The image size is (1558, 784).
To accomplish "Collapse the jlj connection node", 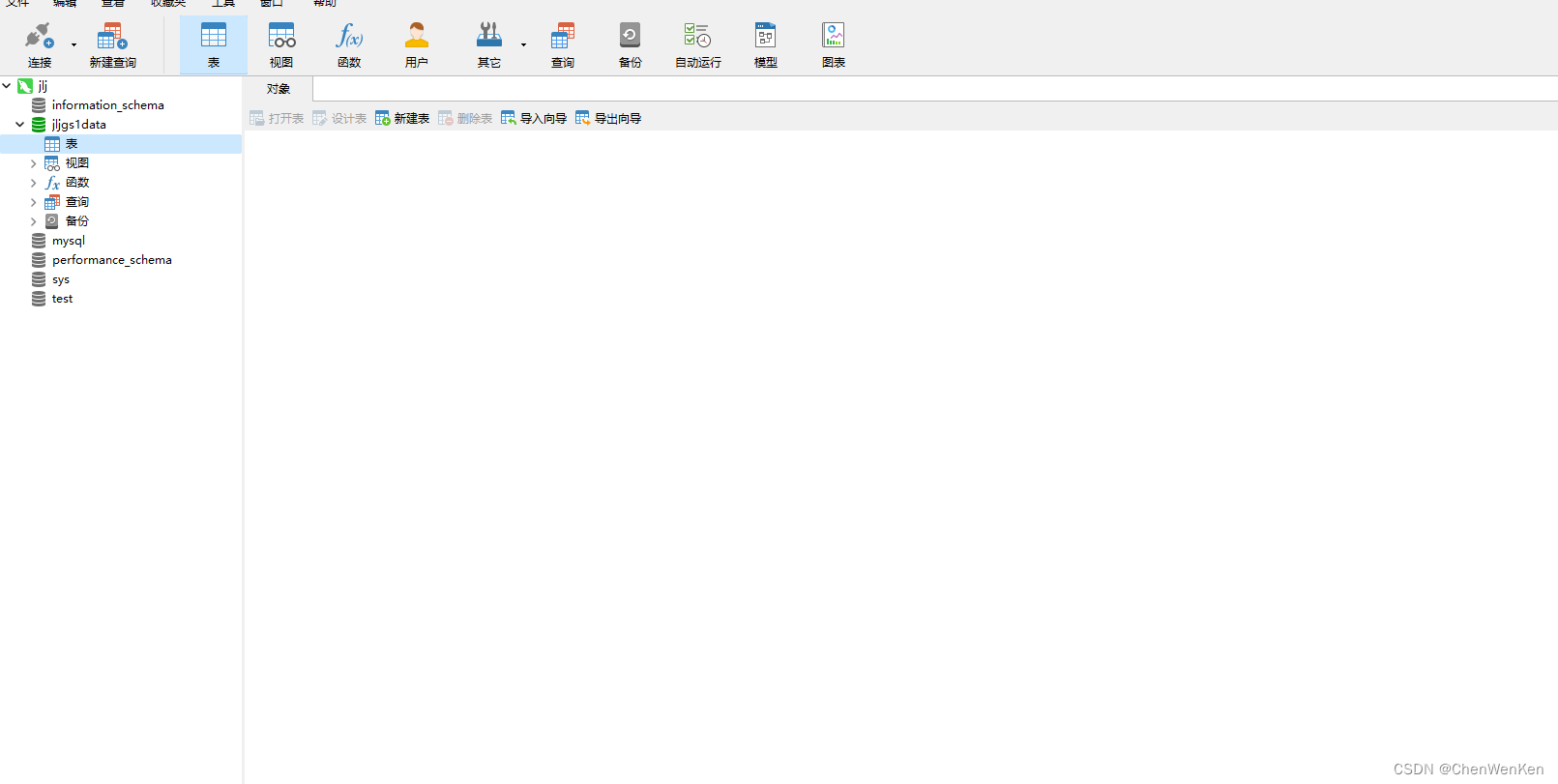I will point(7,86).
